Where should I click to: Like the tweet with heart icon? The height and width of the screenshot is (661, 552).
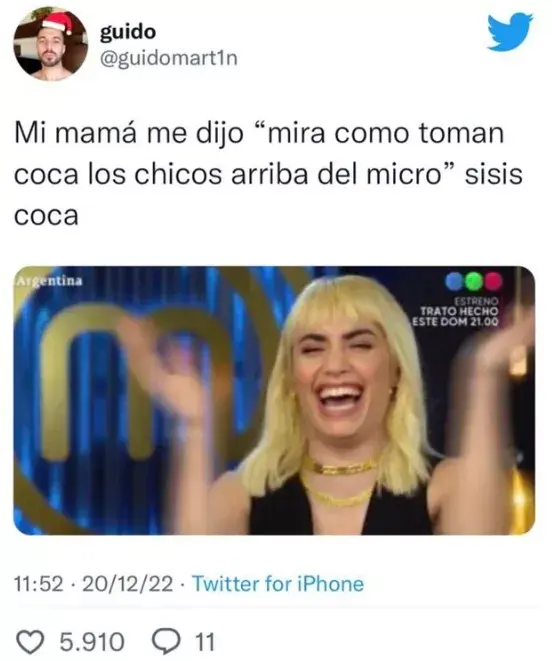32,642
